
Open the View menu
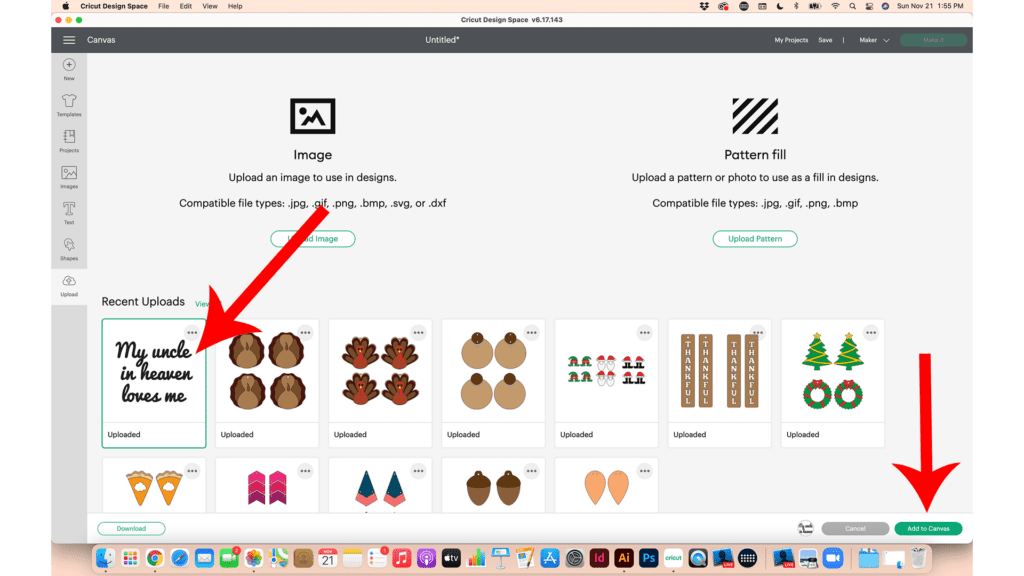pyautogui.click(x=210, y=6)
